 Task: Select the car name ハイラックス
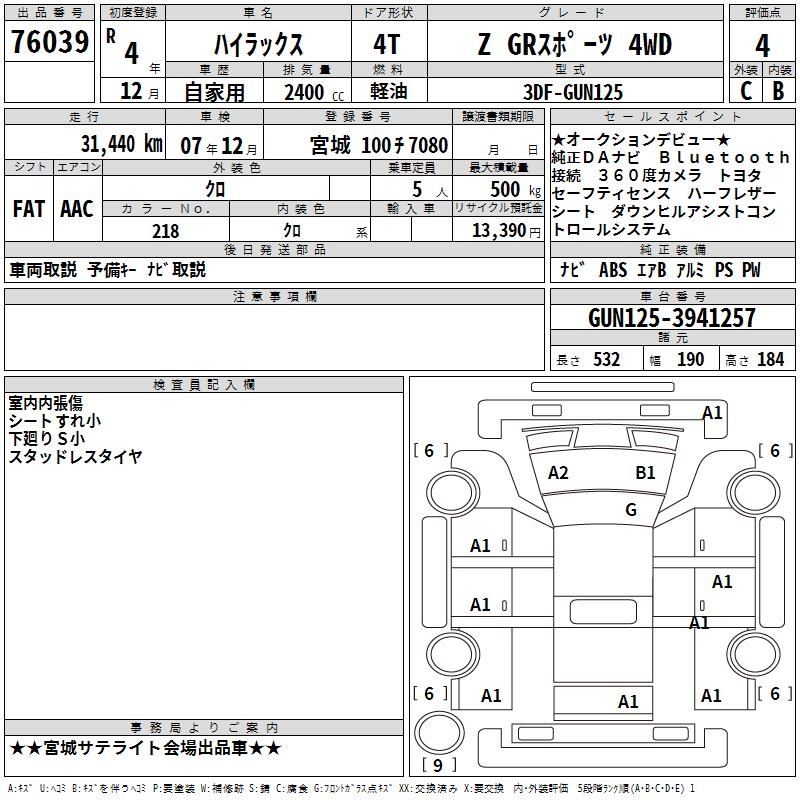pos(258,45)
